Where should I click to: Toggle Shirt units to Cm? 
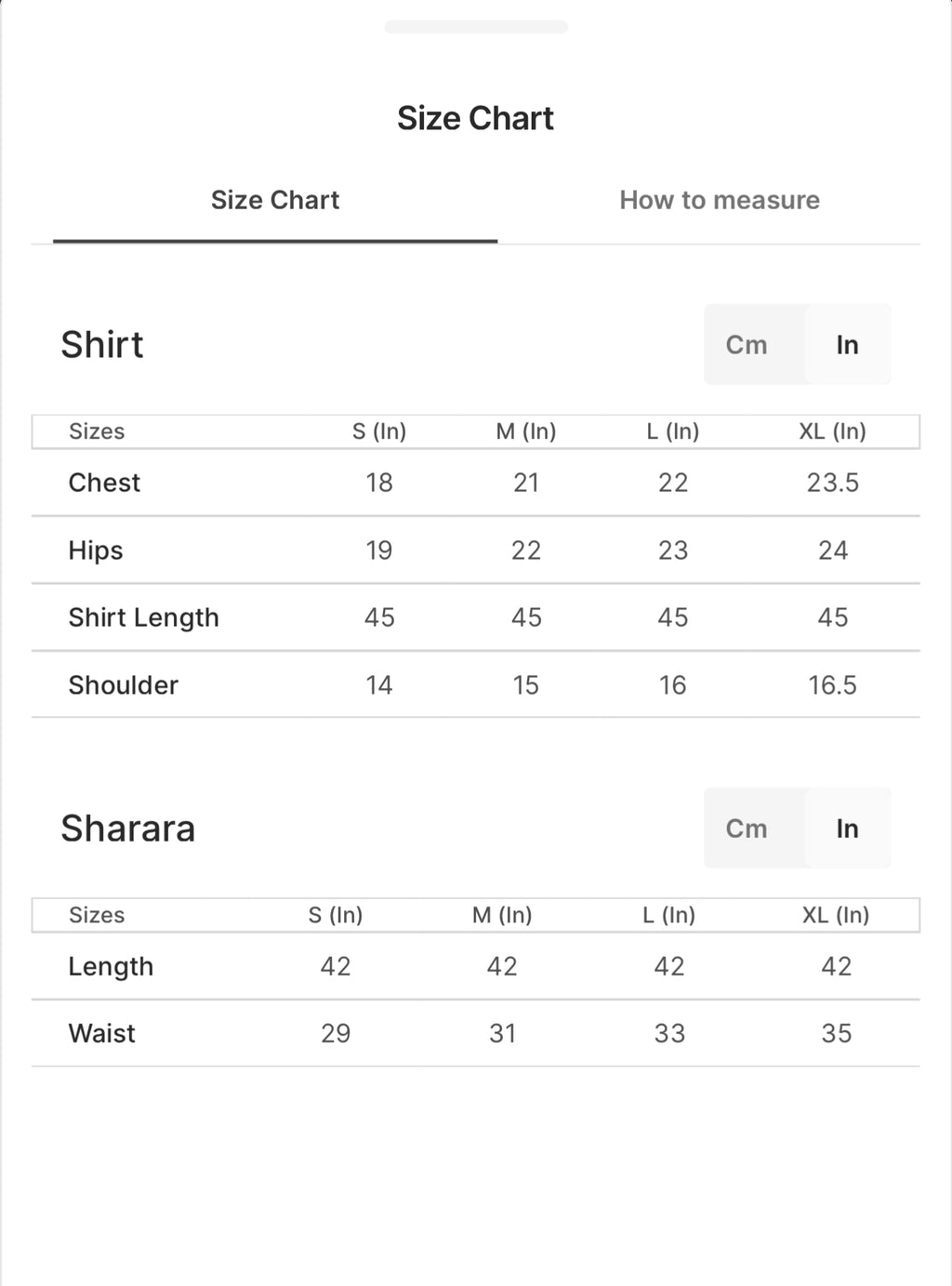(x=747, y=345)
